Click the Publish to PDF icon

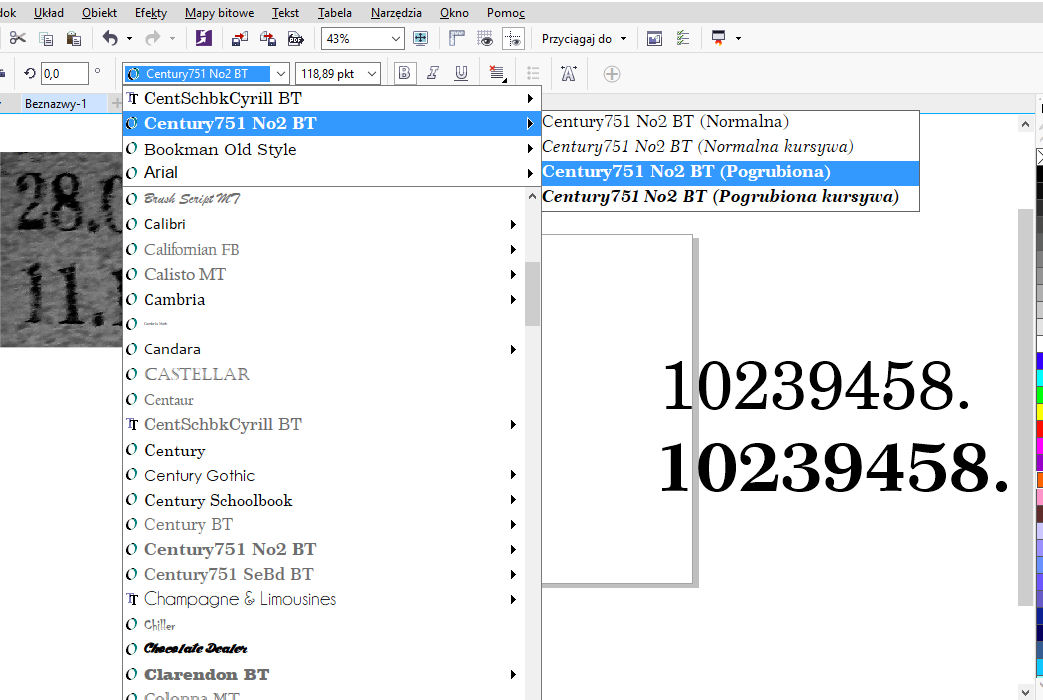(295, 39)
